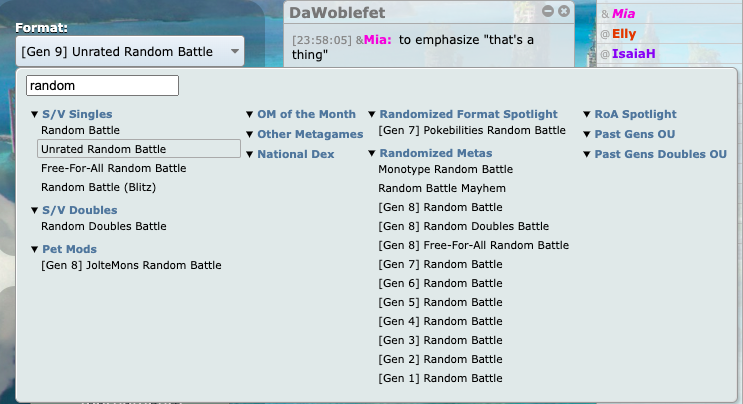The width and height of the screenshot is (743, 404).
Task: Pick [Gen 7] Pokebilities Random Battle
Action: [472, 130]
